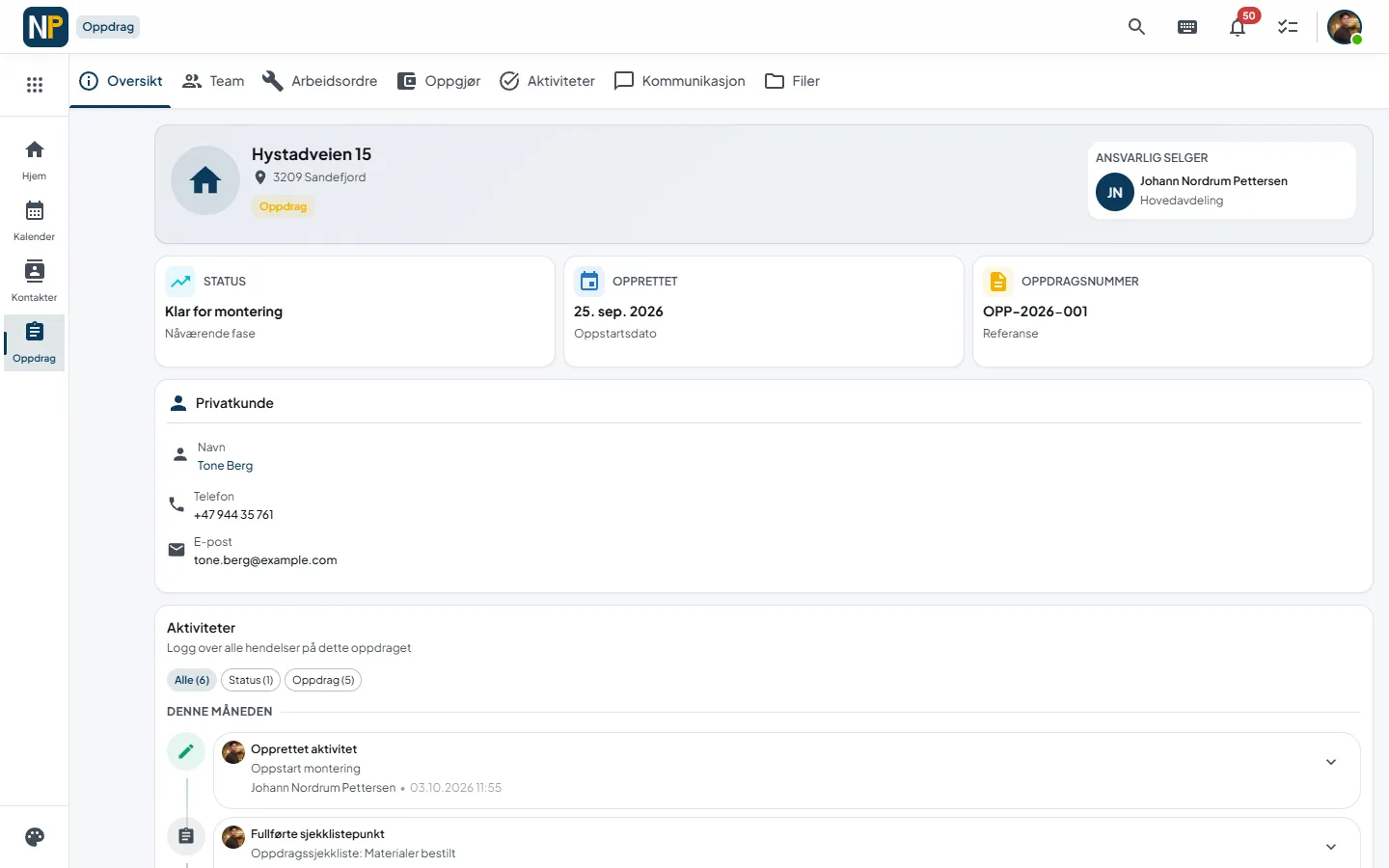The image size is (1389, 868).
Task: Click the keyboard shortcuts icon
Action: tap(1187, 27)
